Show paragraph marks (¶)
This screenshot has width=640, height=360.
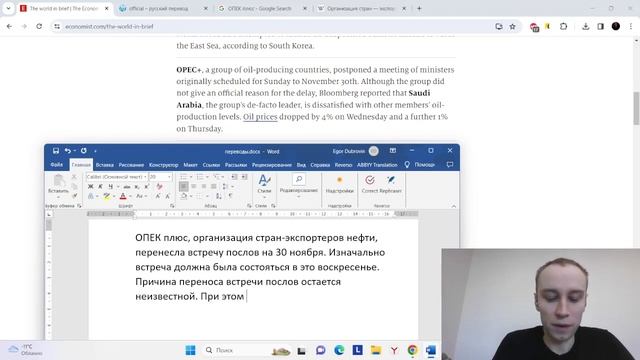pos(231,196)
